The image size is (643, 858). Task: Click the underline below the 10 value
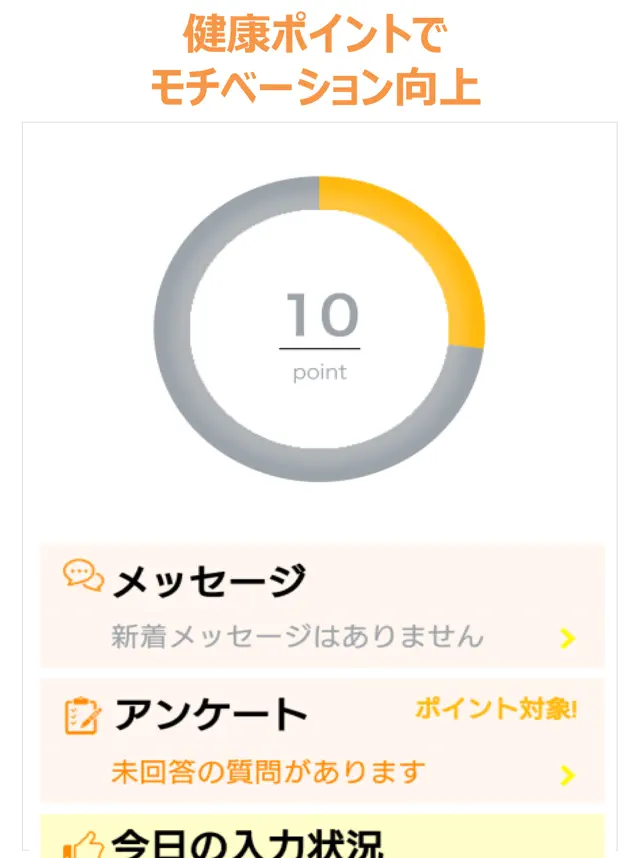[x=320, y=348]
